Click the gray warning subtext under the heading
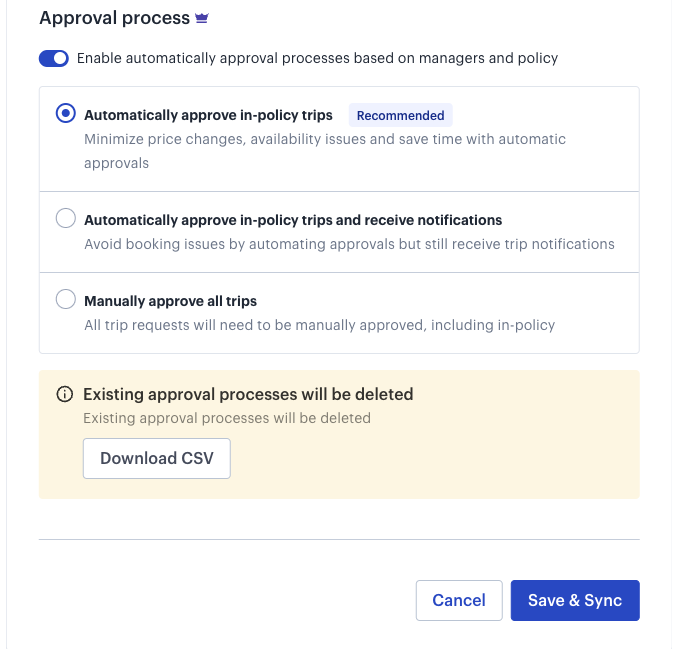Viewport: 674px width, 649px height. click(227, 418)
